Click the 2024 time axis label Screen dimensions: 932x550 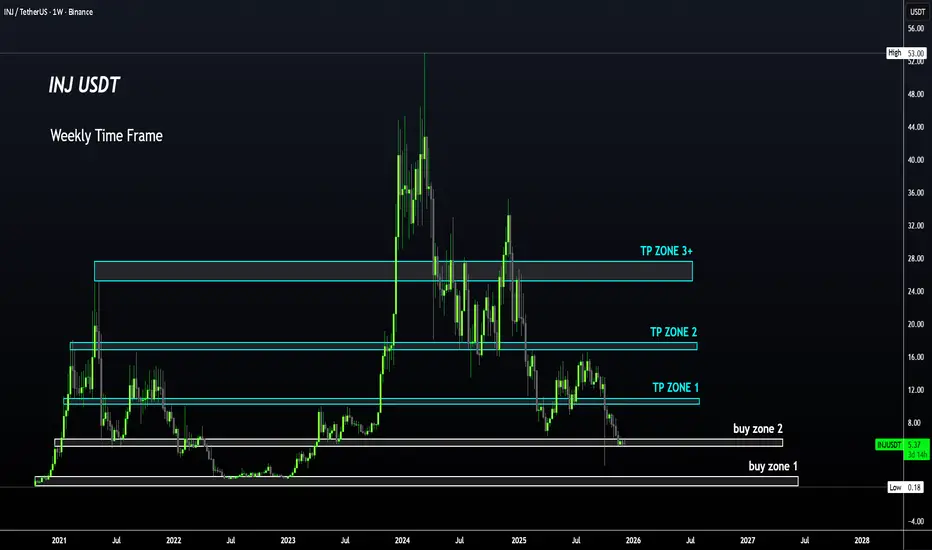(402, 540)
